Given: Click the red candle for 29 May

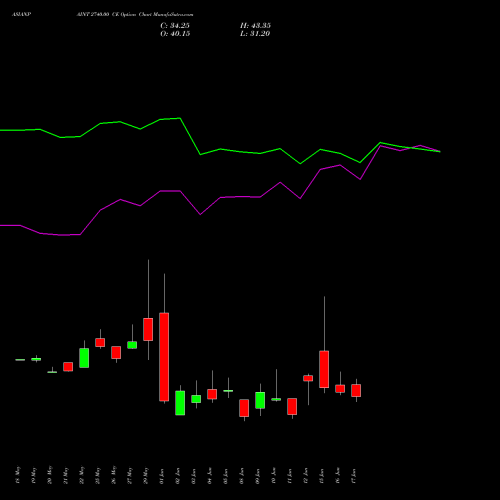Looking at the screenshot, I should point(148,329).
